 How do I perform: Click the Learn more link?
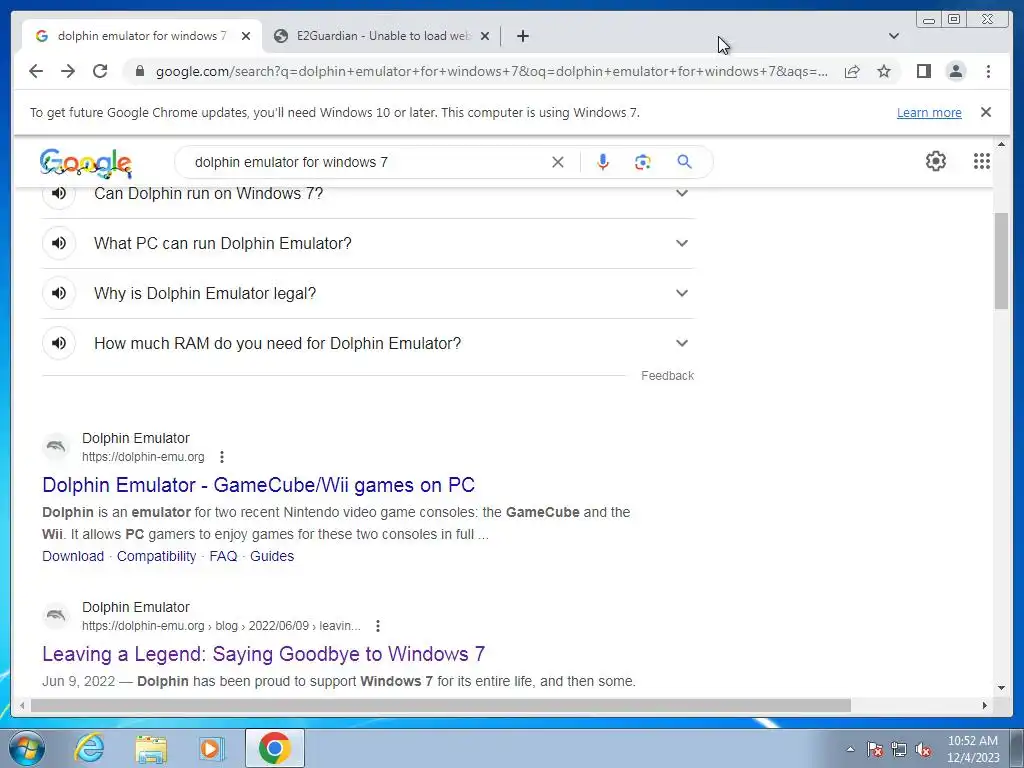coord(929,112)
